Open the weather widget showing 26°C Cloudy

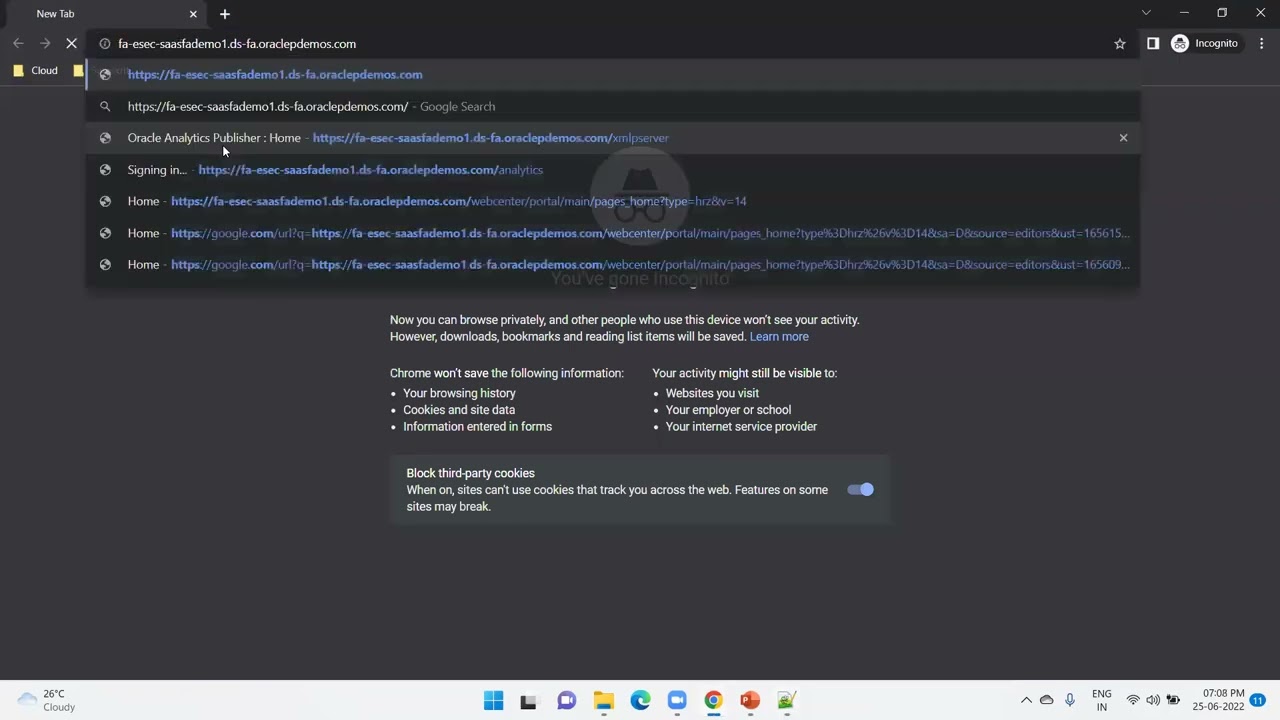[x=47, y=700]
